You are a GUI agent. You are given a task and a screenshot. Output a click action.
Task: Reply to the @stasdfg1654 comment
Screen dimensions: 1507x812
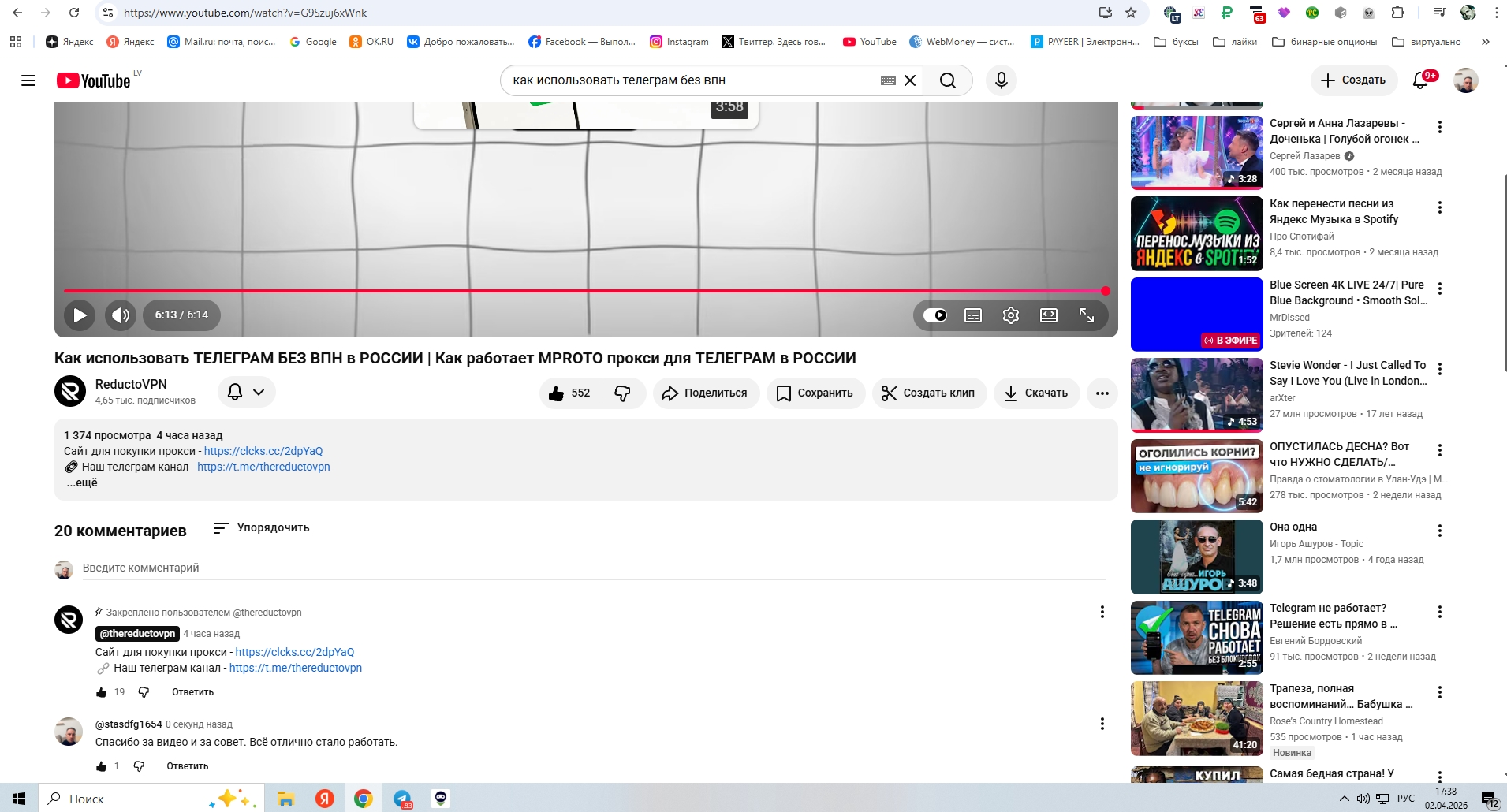click(188, 766)
